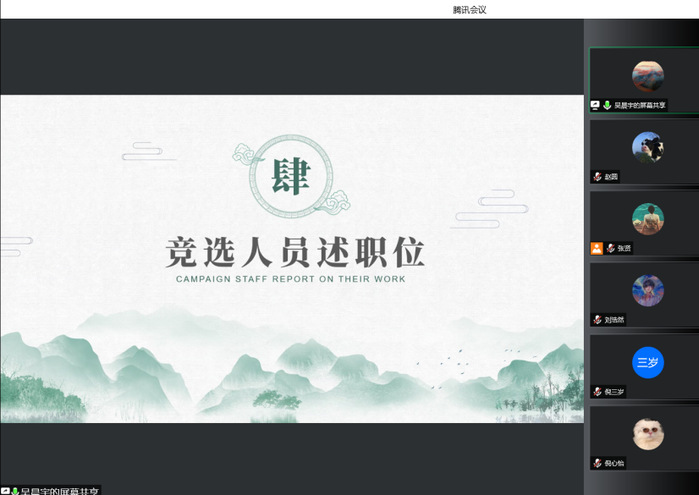Click 刘浩然's muted microphone icon
The width and height of the screenshot is (699, 495).
tap(597, 320)
